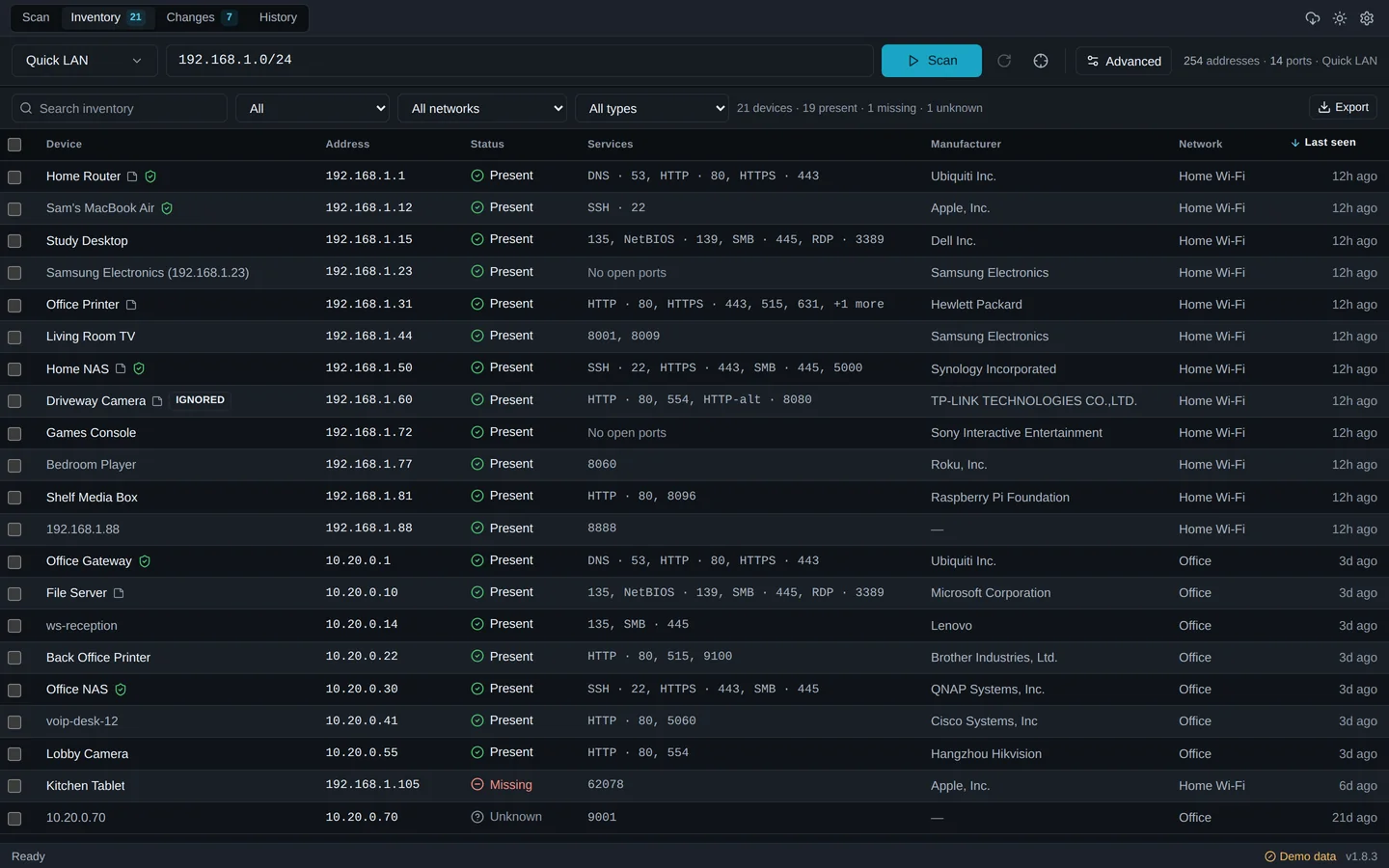
Task: Click the note icon next to Home Router
Action: pyautogui.click(x=132, y=176)
